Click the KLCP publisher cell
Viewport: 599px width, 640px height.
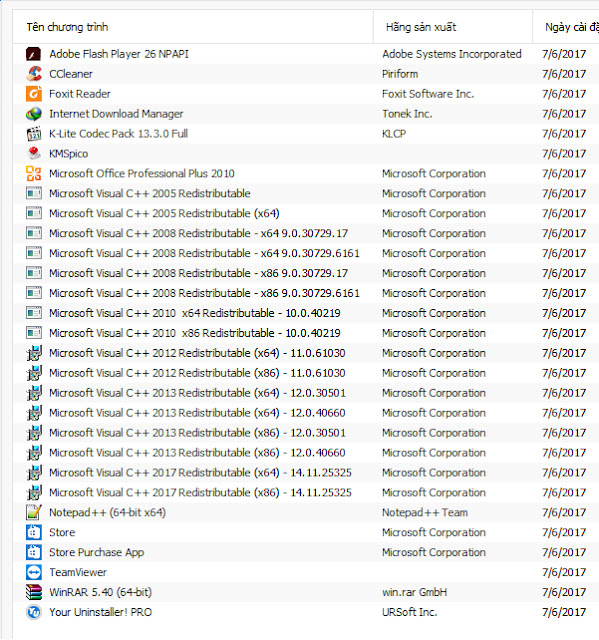(394, 134)
